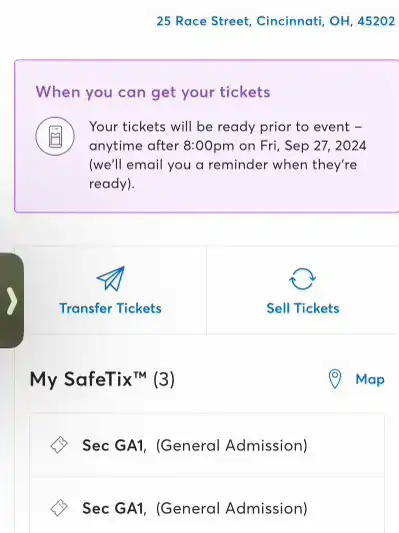Open the Map link
Screen dimensions: 399x533
tap(370, 379)
